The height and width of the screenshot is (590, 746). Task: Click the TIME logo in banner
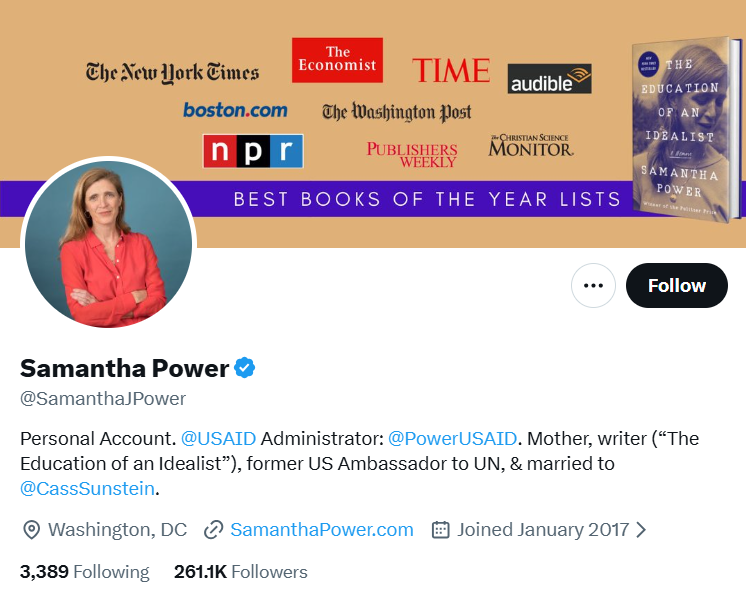click(450, 70)
